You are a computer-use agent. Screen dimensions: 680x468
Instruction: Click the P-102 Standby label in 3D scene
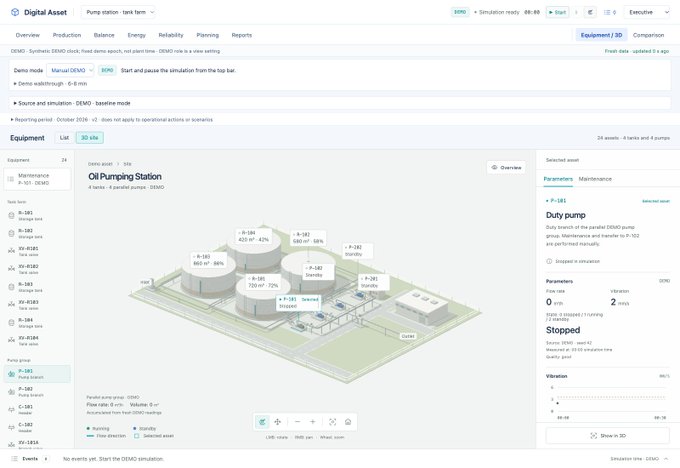pyautogui.click(x=318, y=272)
